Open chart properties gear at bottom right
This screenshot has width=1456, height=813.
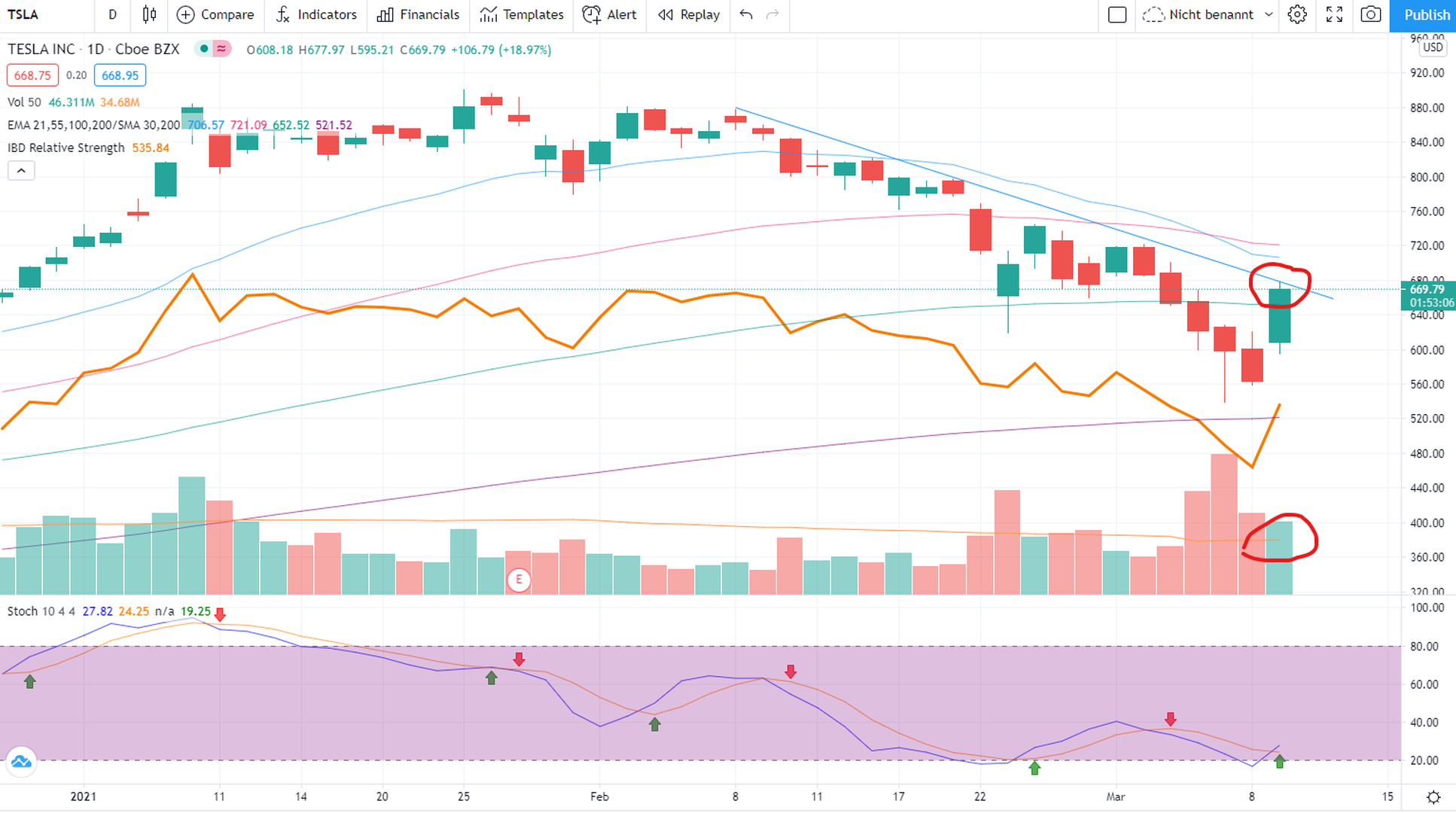tap(1433, 796)
